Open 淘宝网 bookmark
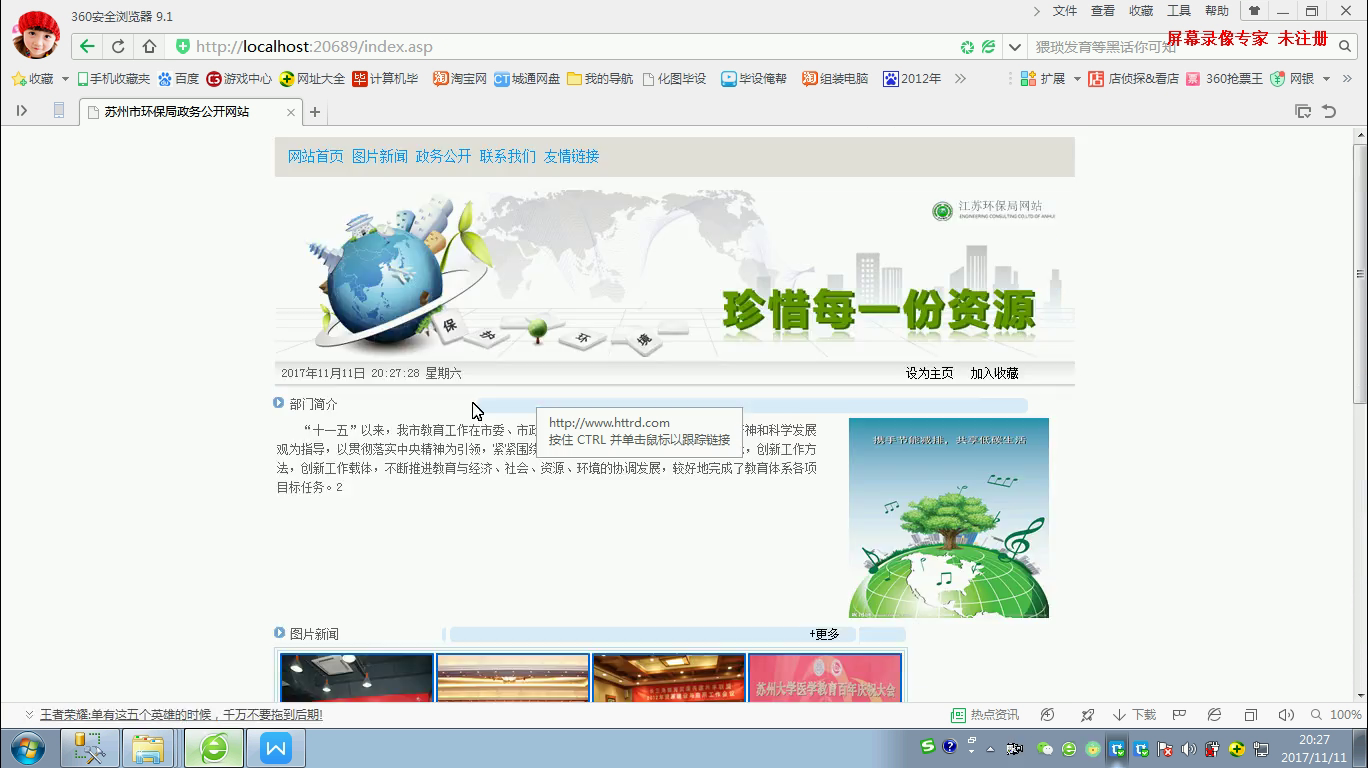This screenshot has width=1368, height=768. 460,78
